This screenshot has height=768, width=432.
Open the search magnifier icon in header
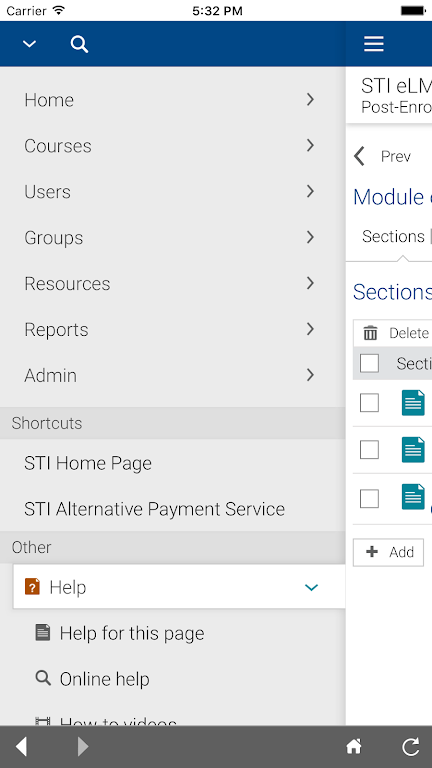(x=79, y=44)
